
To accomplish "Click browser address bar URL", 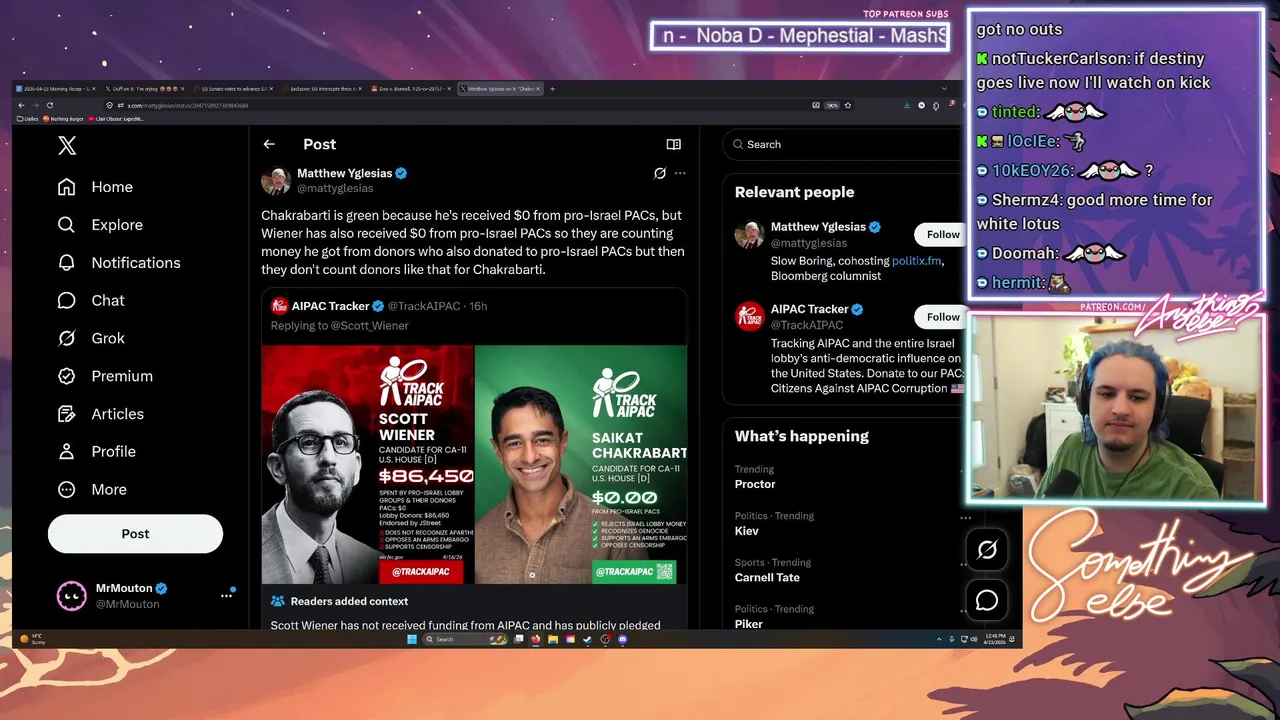I will 187,105.
